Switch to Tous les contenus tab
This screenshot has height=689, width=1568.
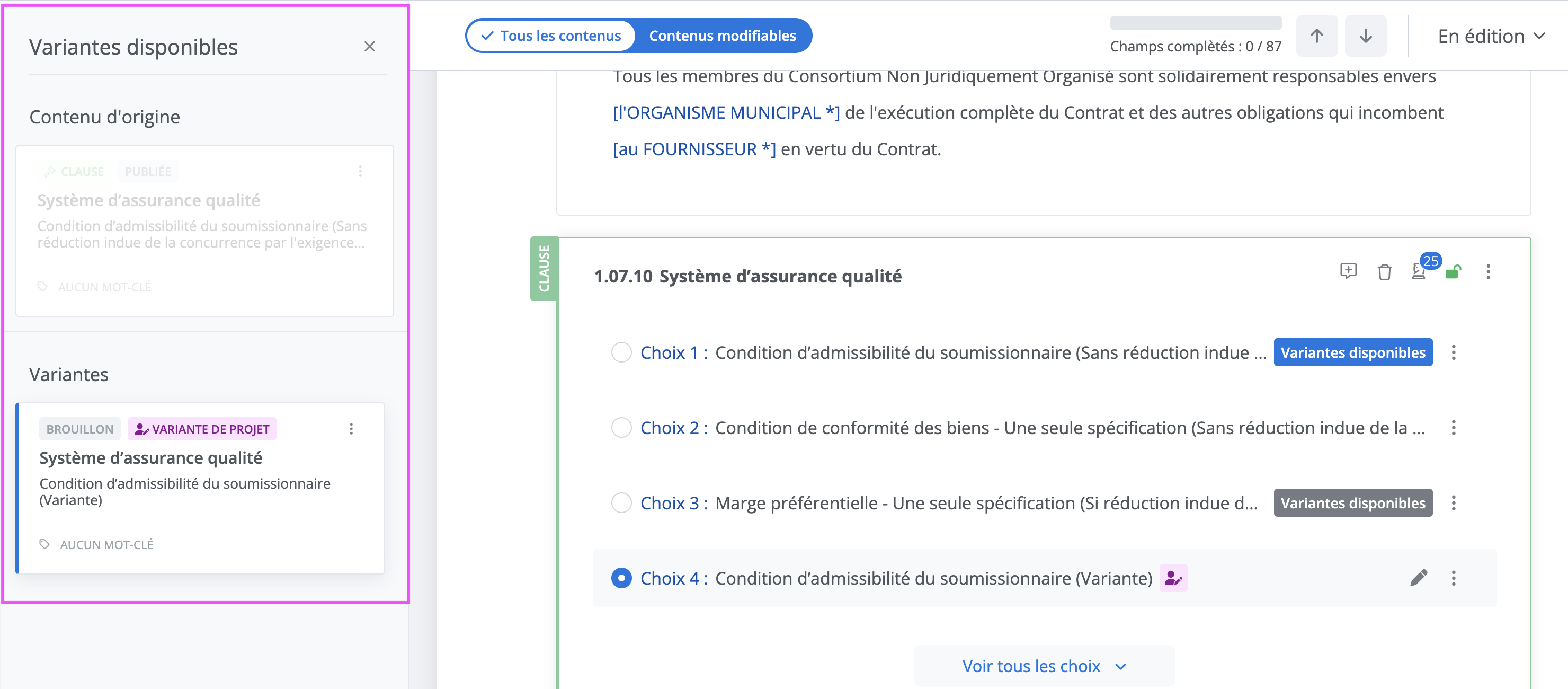pyautogui.click(x=551, y=36)
